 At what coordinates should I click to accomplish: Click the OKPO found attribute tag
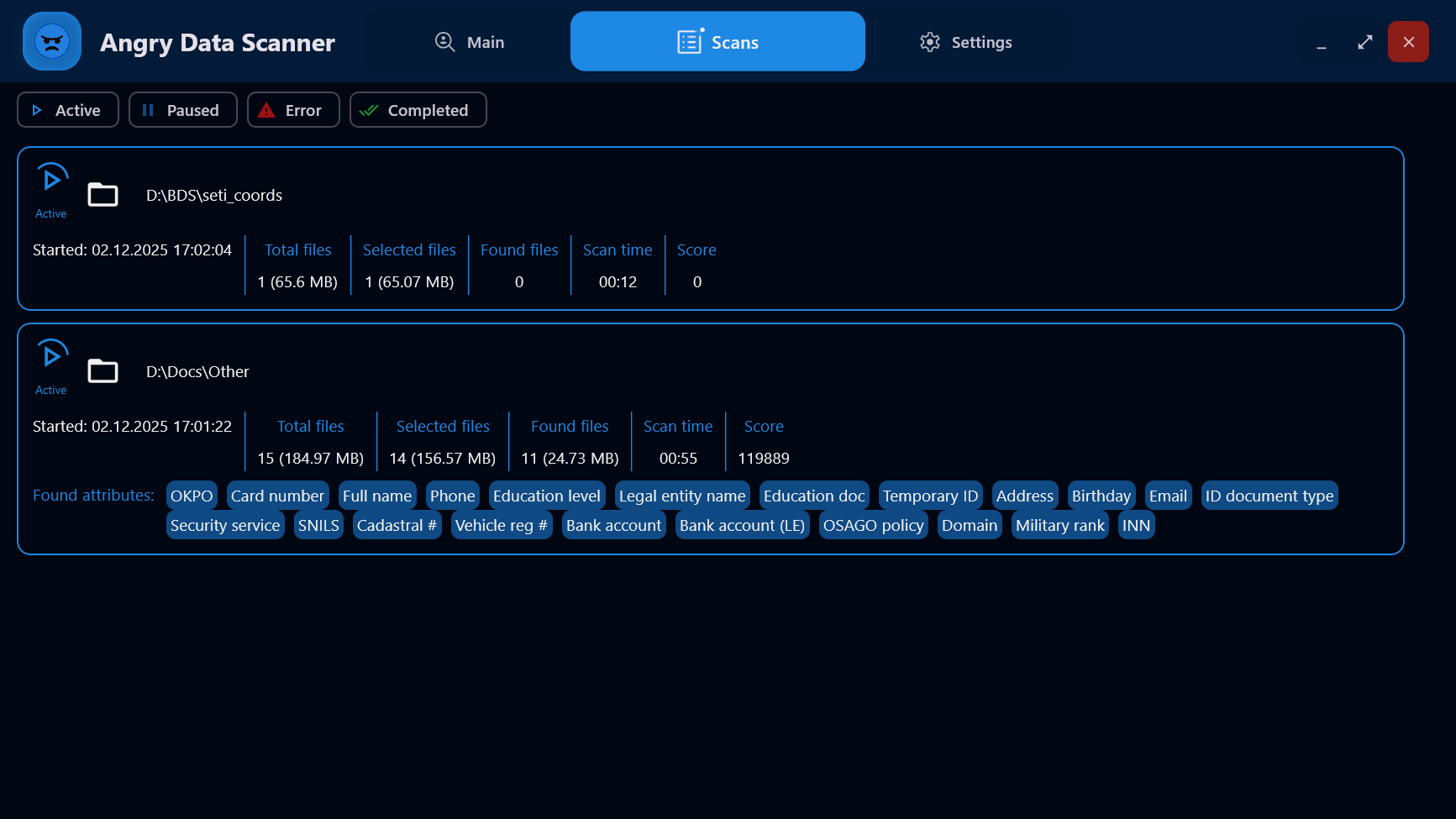(192, 496)
